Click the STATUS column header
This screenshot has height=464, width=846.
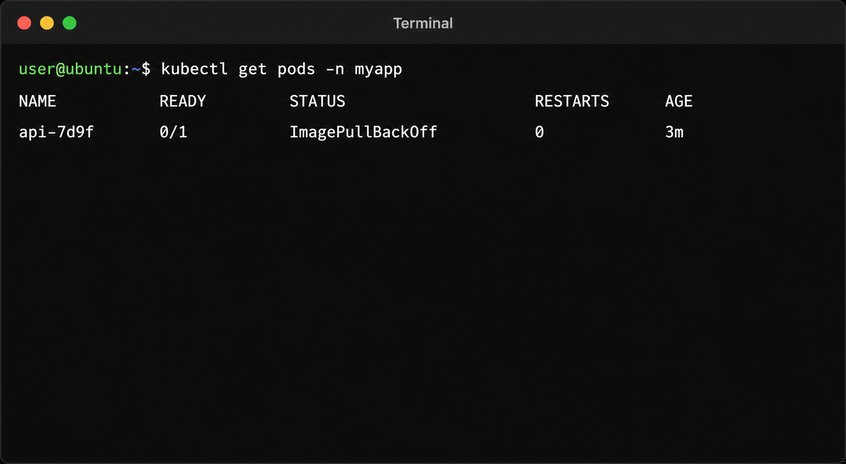pos(317,101)
